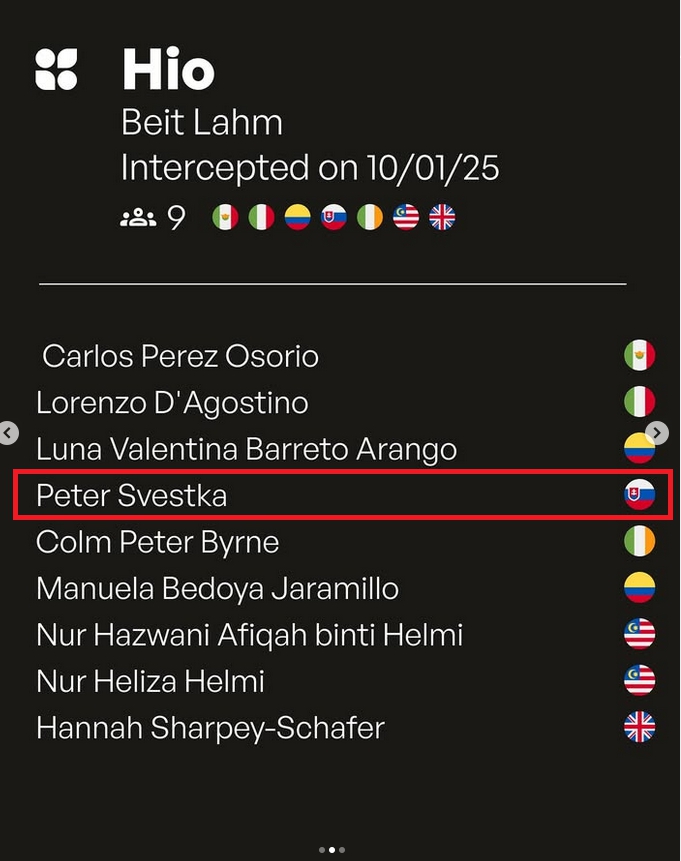The height and width of the screenshot is (861, 681).
Task: Click the Slovakia flag in Peter Svestka row
Action: coord(639,495)
